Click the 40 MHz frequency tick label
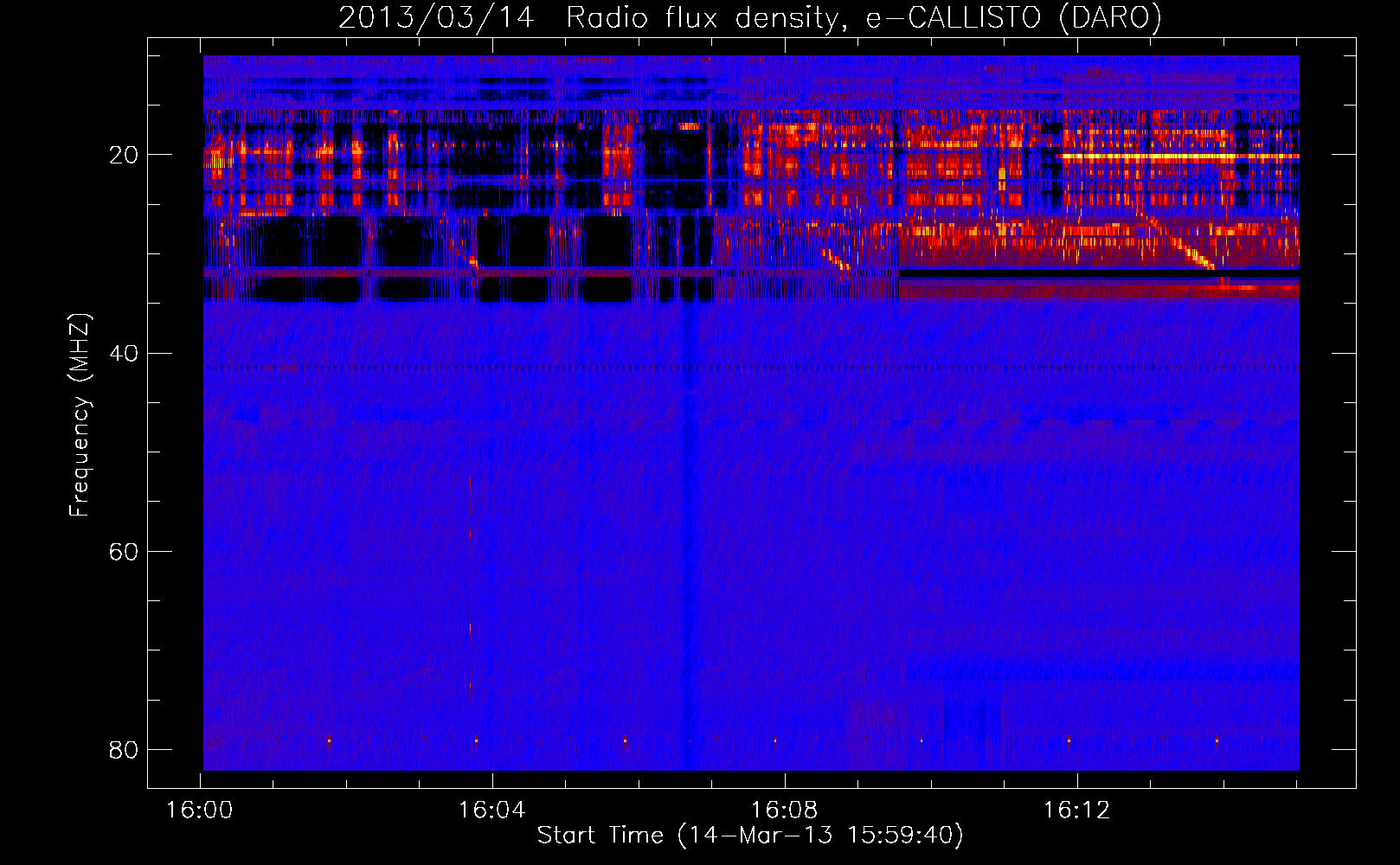The image size is (1400, 865). (124, 353)
